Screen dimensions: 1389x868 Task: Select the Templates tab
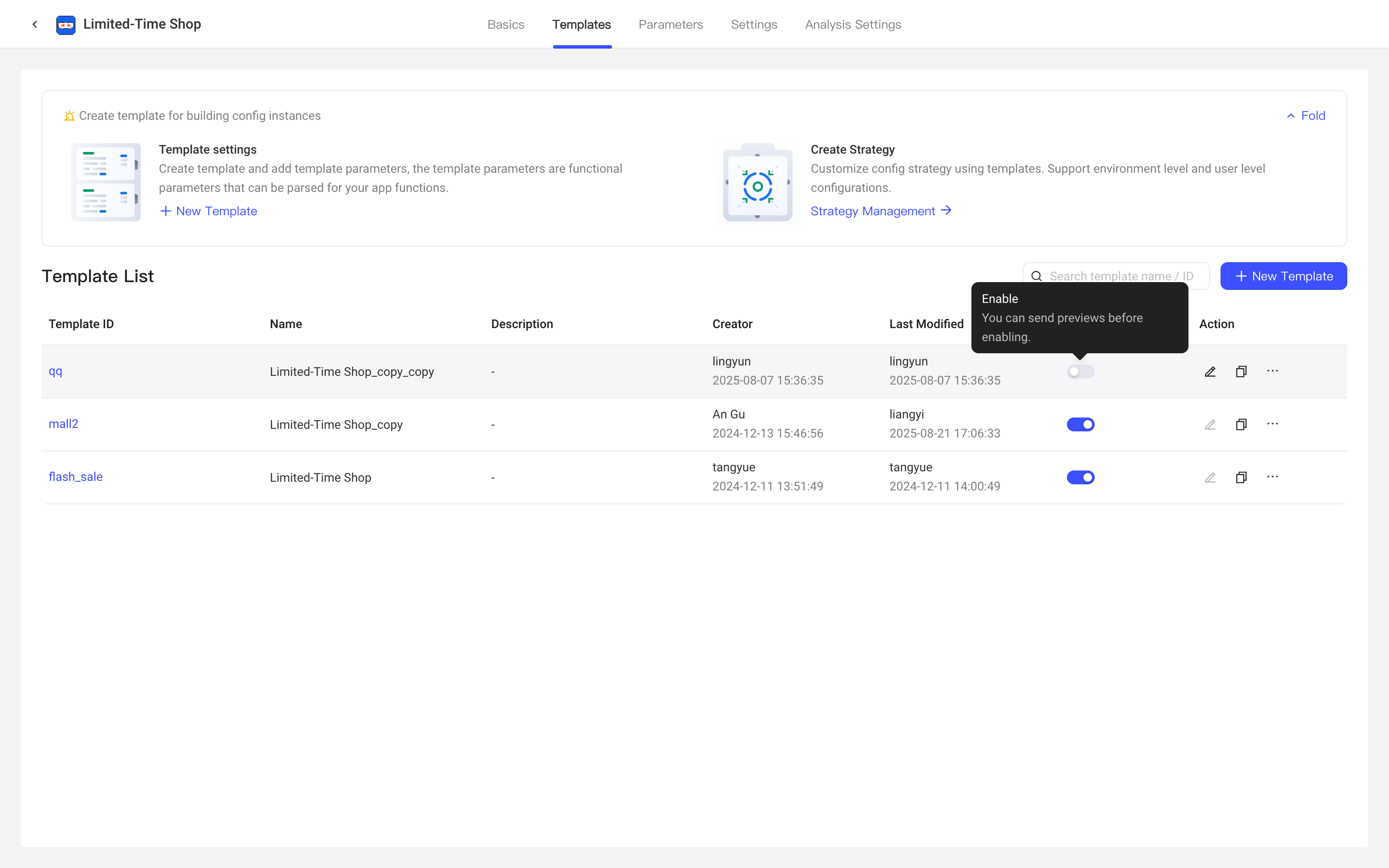(x=582, y=24)
